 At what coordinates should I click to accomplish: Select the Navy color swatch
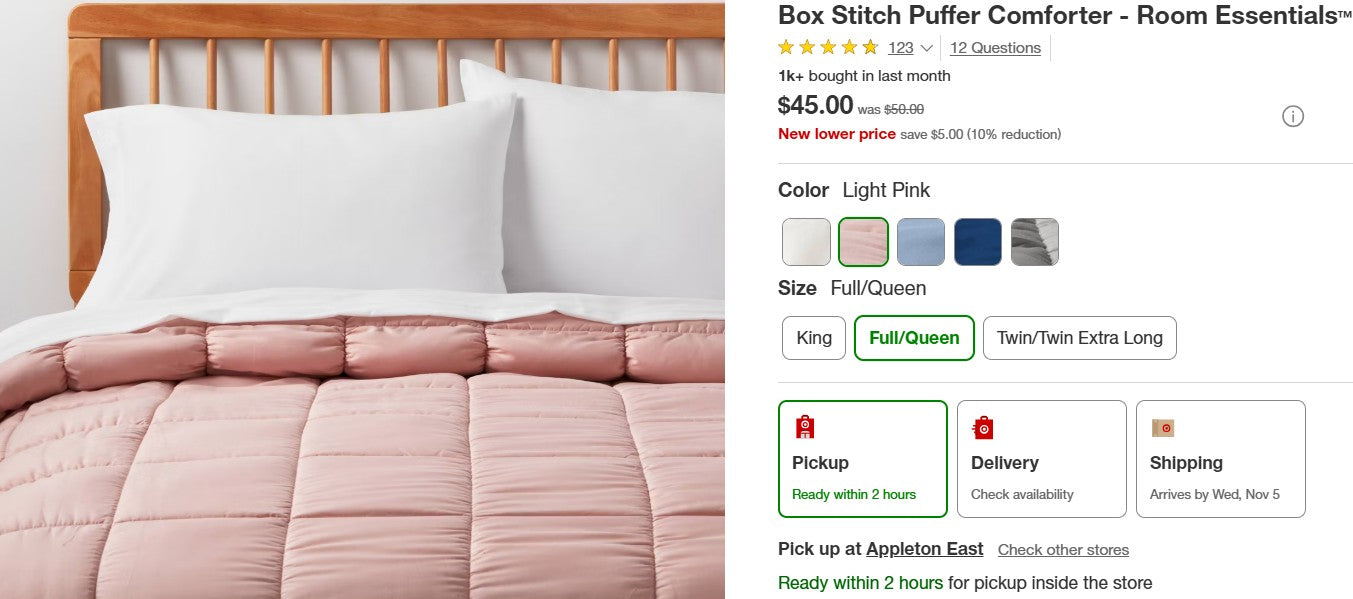click(977, 241)
